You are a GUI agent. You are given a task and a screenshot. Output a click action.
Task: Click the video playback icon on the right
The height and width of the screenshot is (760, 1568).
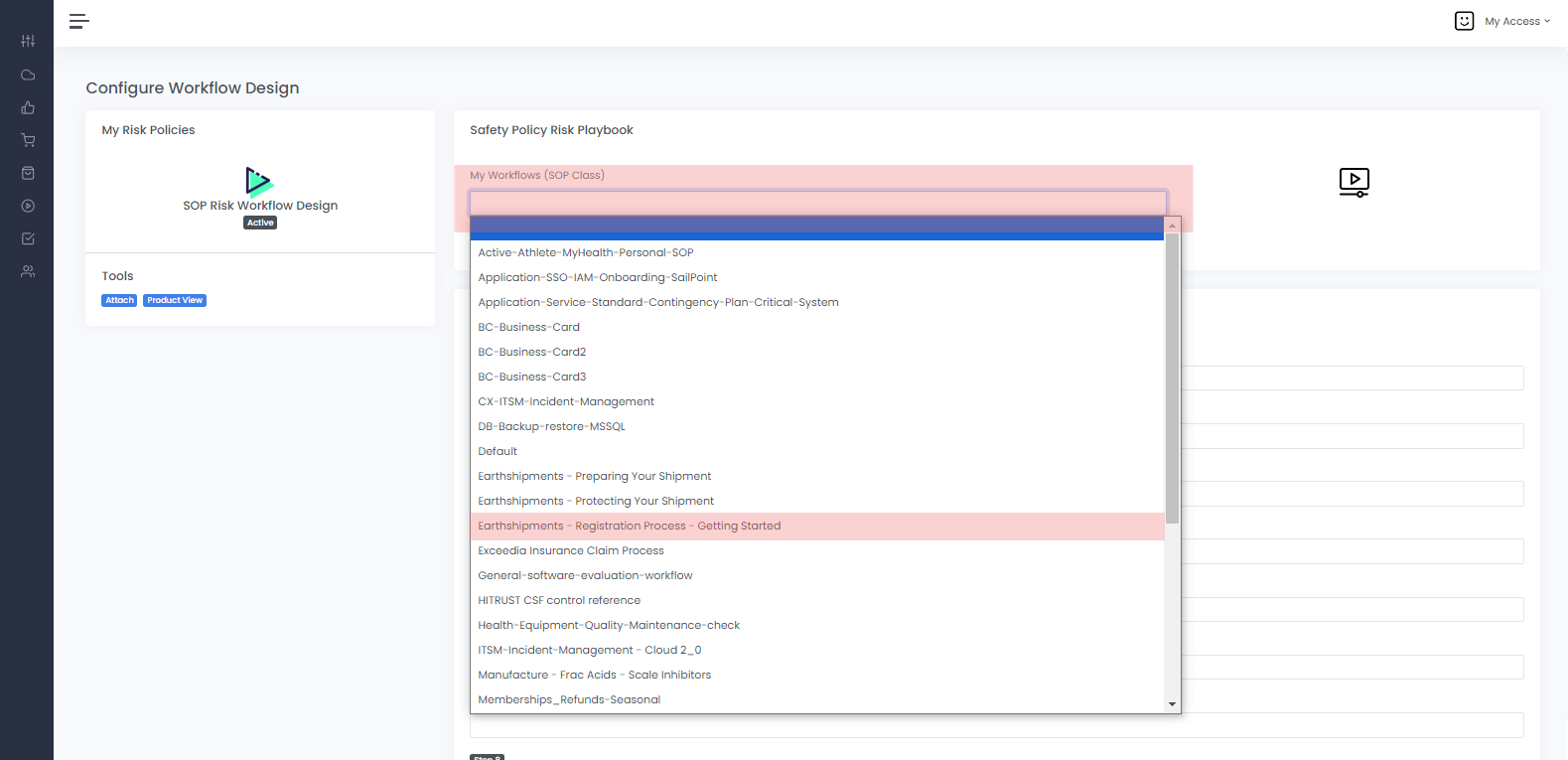(x=1354, y=182)
